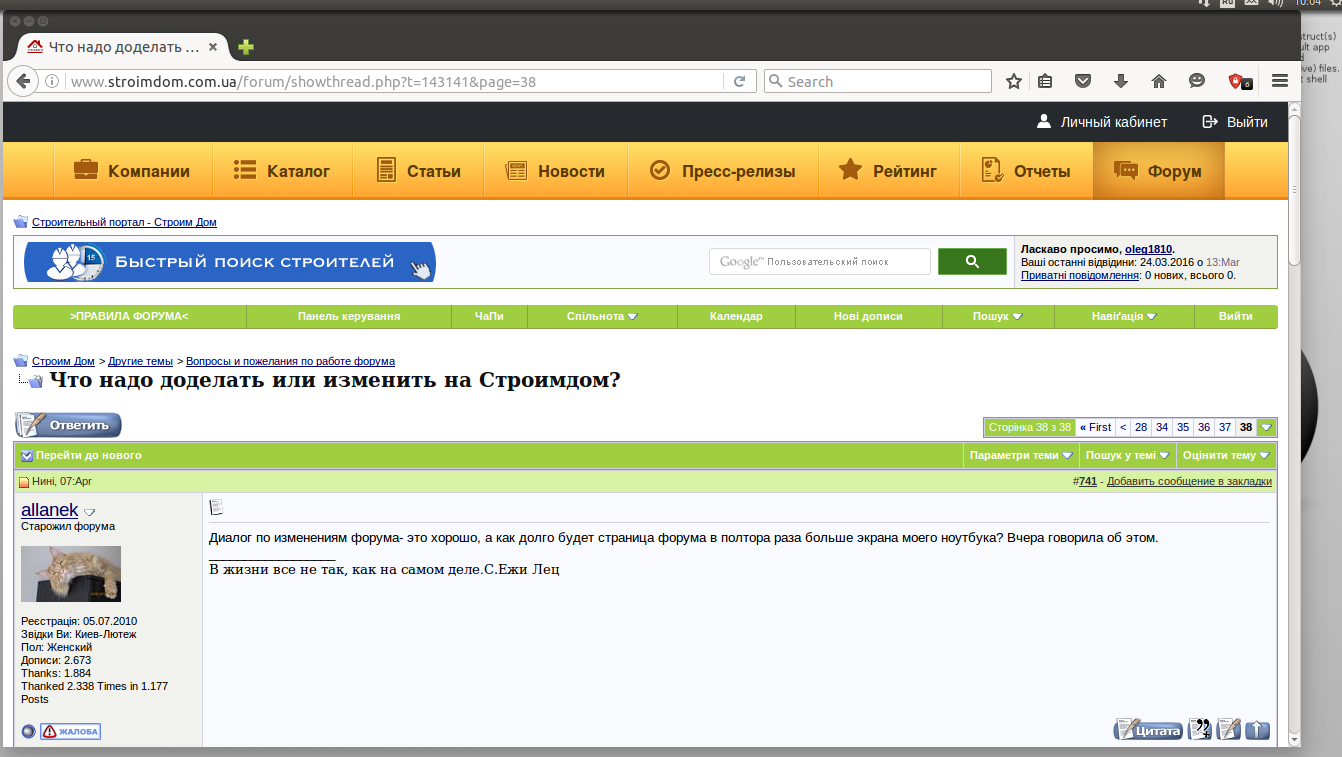Click the post document icon above message

click(x=216, y=507)
